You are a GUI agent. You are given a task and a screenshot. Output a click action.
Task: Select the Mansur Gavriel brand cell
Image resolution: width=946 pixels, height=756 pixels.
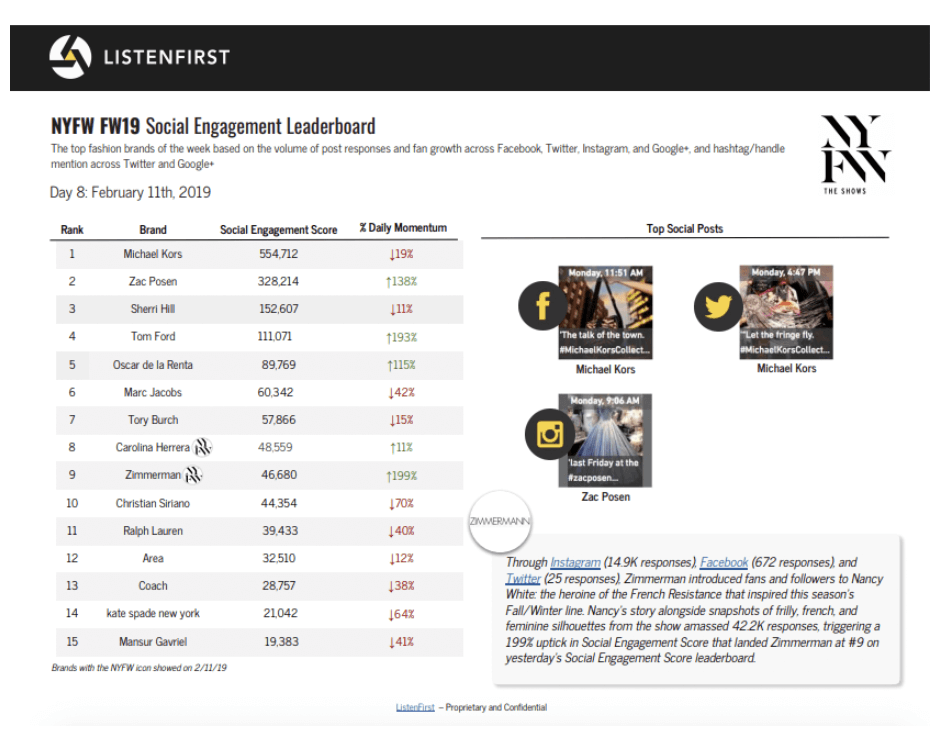(x=153, y=642)
